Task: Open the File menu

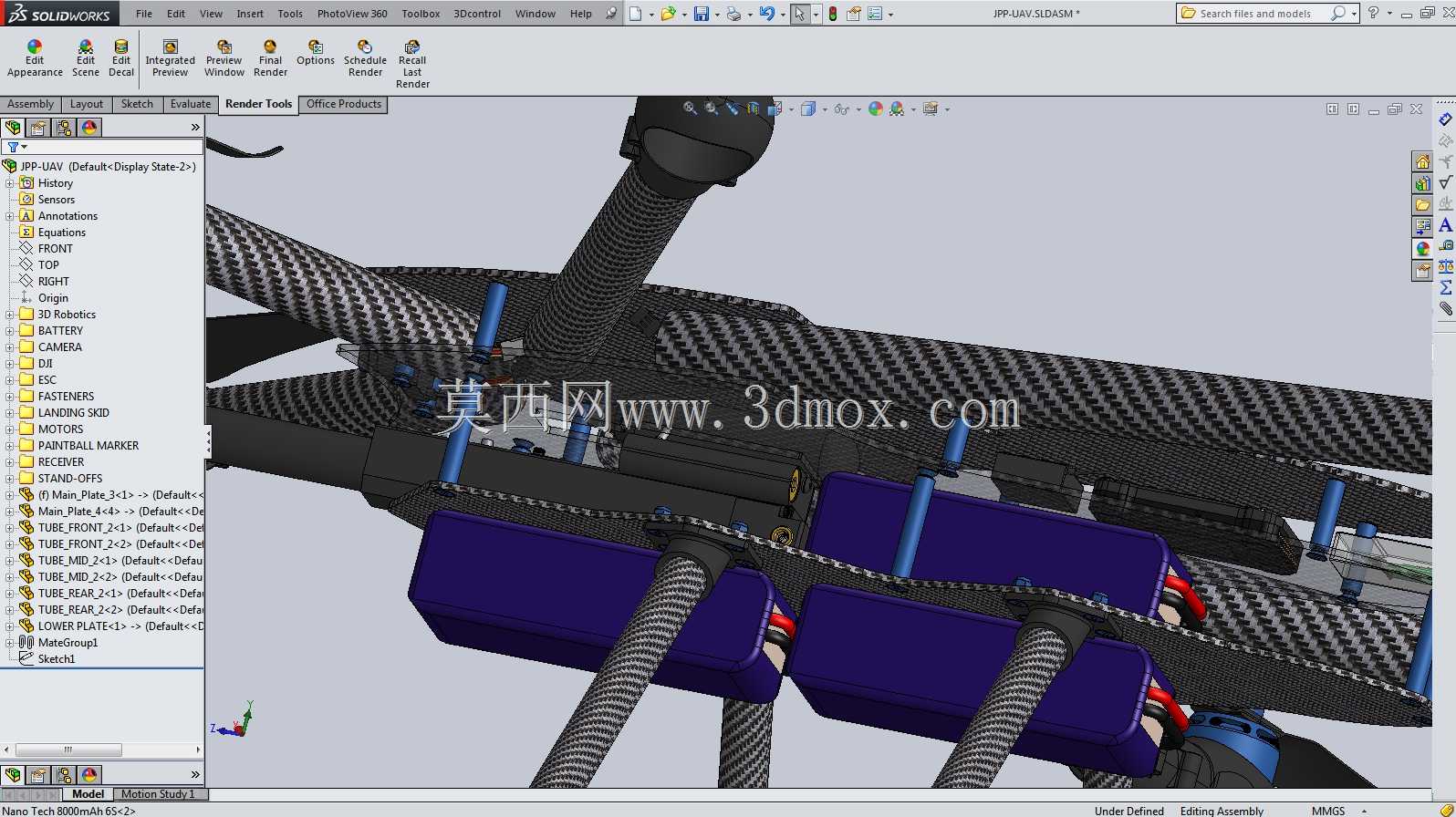Action: coord(144,14)
